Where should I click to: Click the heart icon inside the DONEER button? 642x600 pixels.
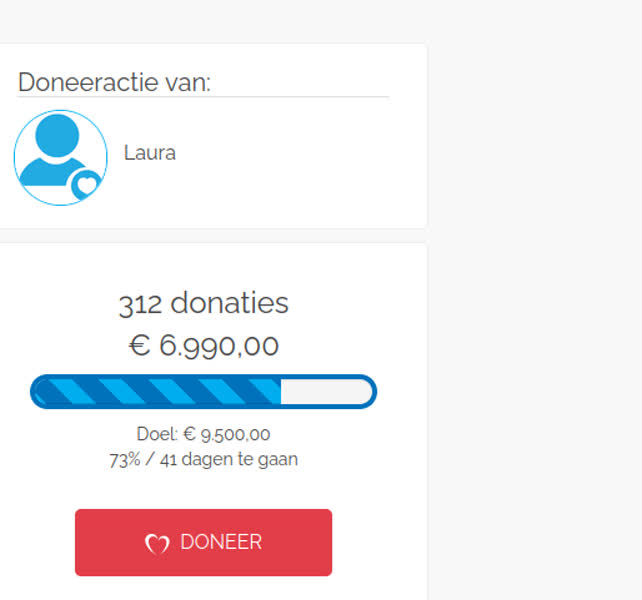(157, 544)
